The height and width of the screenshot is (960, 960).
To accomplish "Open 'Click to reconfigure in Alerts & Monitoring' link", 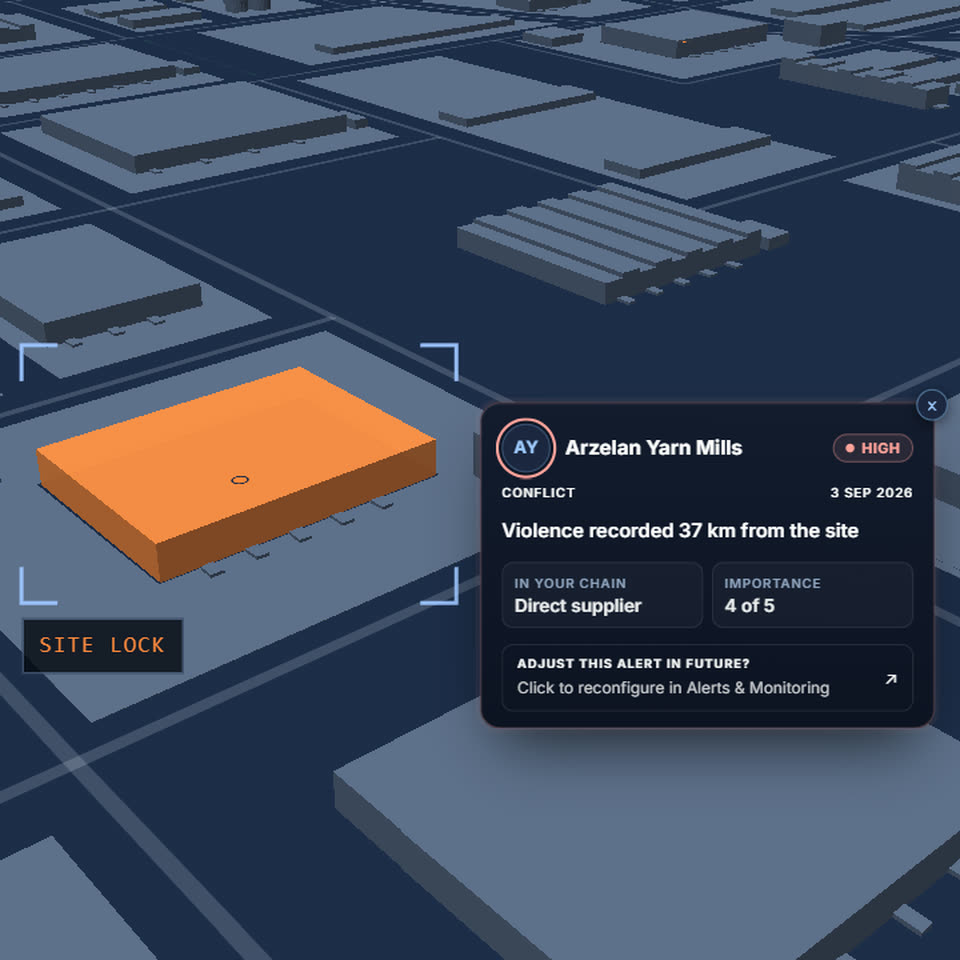I will tap(673, 688).
